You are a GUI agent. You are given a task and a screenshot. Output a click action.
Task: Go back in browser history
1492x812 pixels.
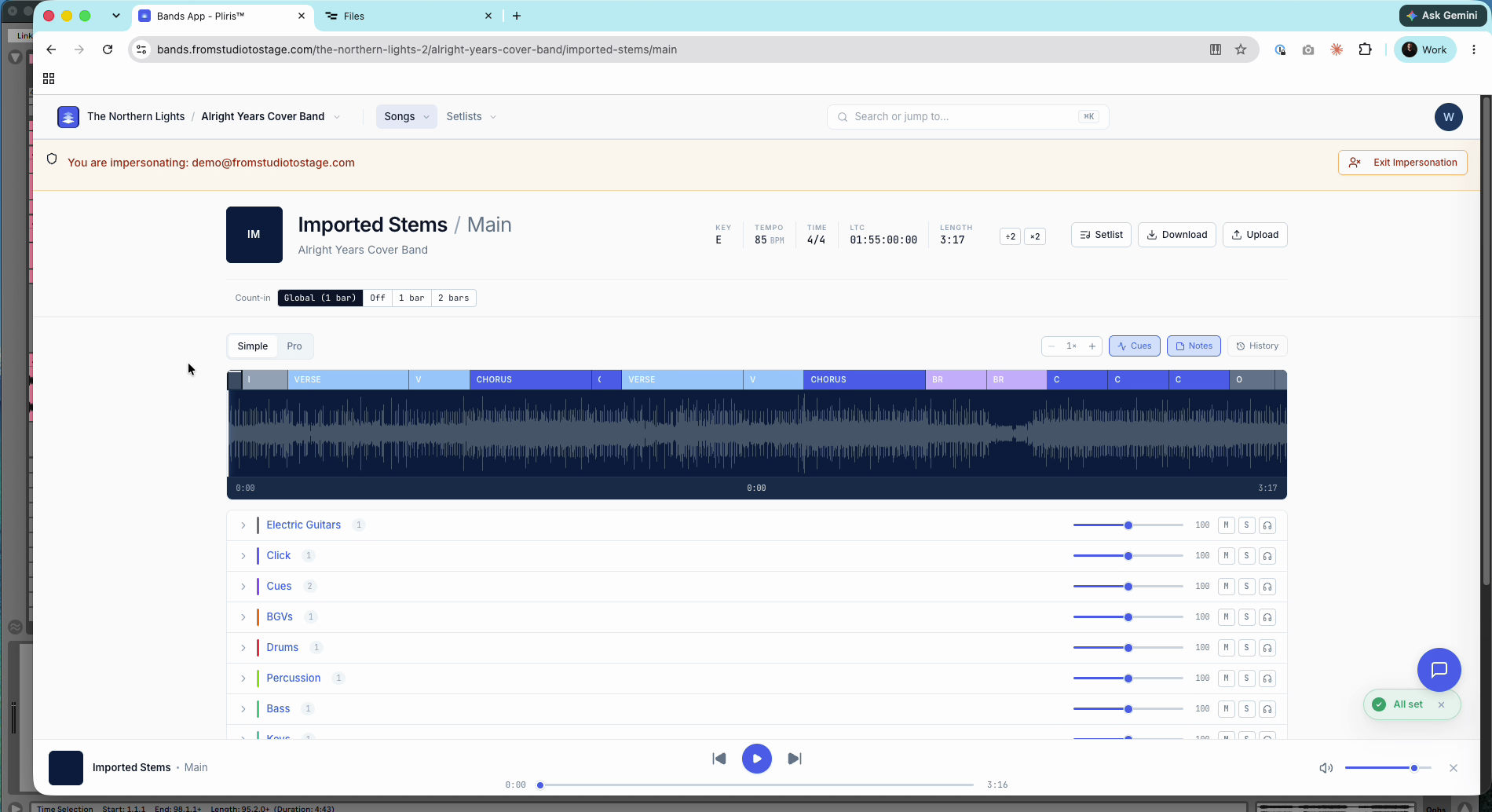(x=51, y=49)
